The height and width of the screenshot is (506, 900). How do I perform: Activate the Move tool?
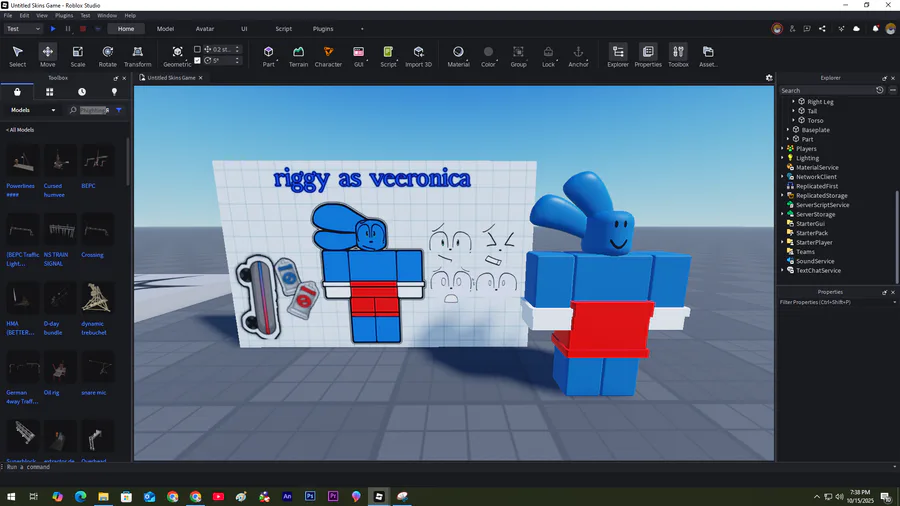pos(48,56)
